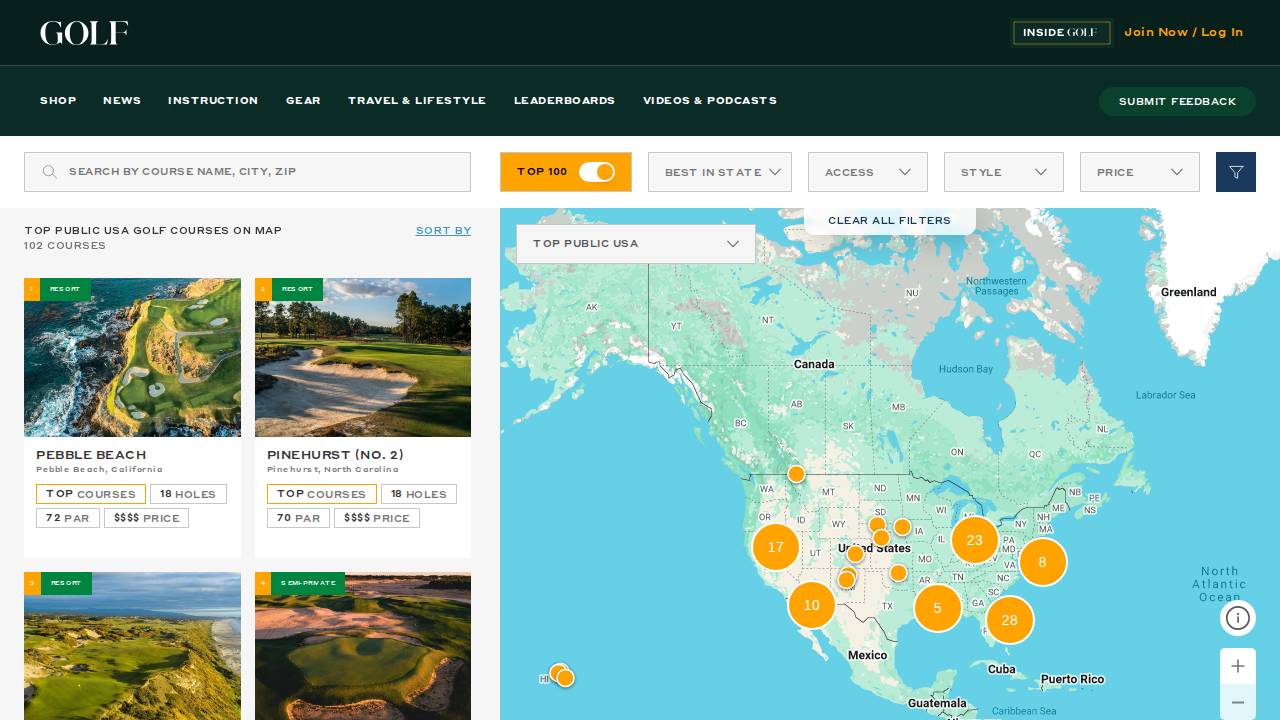Zoom out using the map minus control
The image size is (1280, 720).
[x=1238, y=702]
